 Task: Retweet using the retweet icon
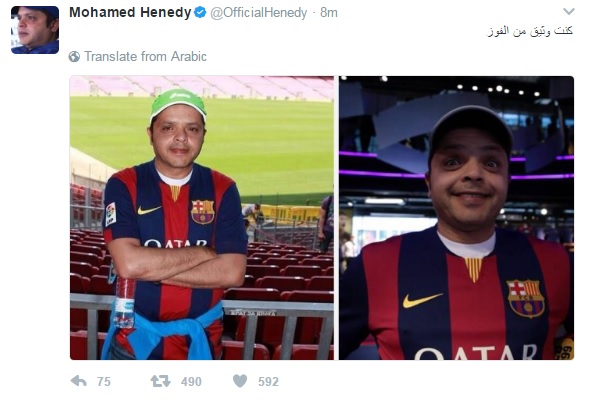(x=160, y=381)
